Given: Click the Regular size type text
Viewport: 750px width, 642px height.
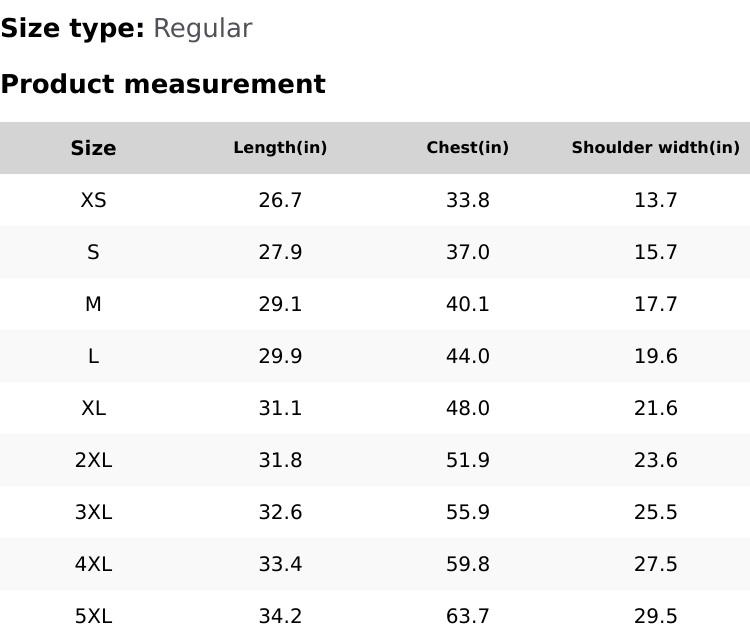Looking at the screenshot, I should pos(202,28).
